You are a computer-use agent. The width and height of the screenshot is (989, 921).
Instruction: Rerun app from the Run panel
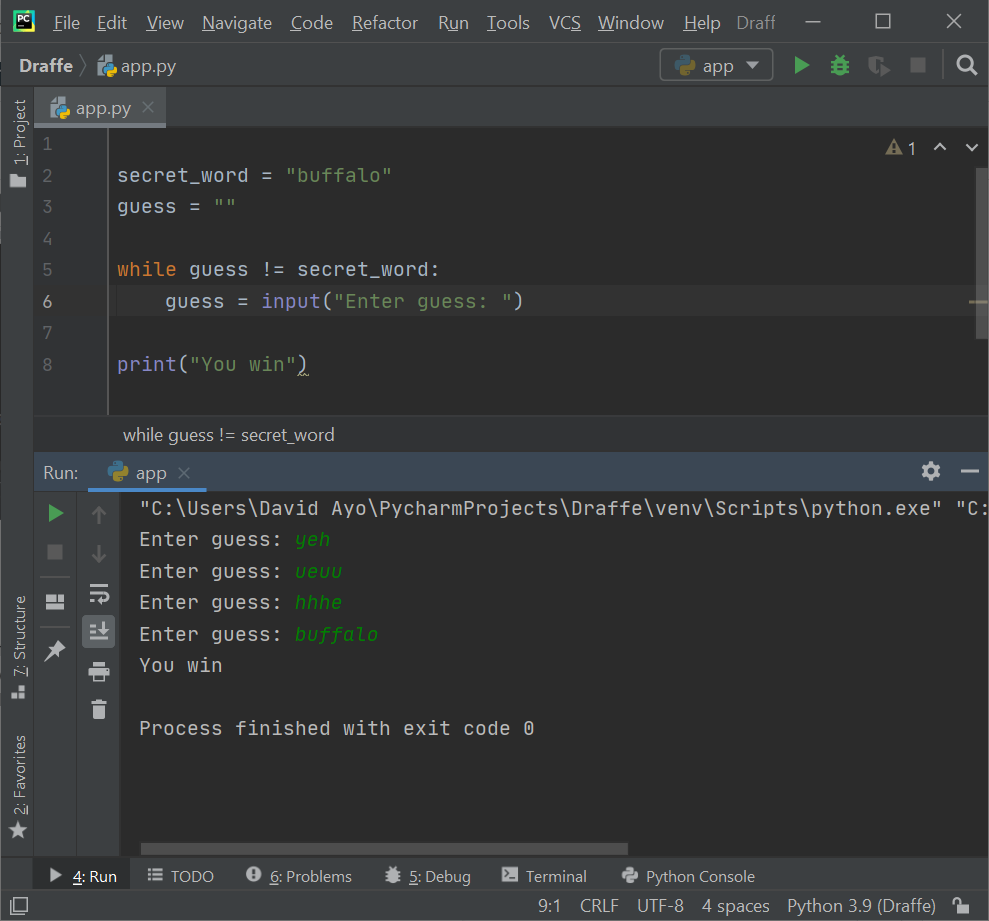point(56,513)
